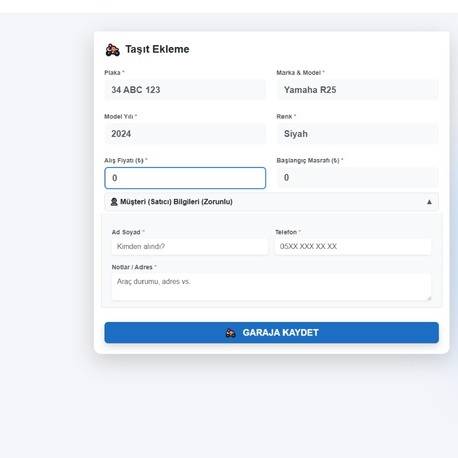458x458 pixels.
Task: Click the Telefon label text
Action: (286, 232)
